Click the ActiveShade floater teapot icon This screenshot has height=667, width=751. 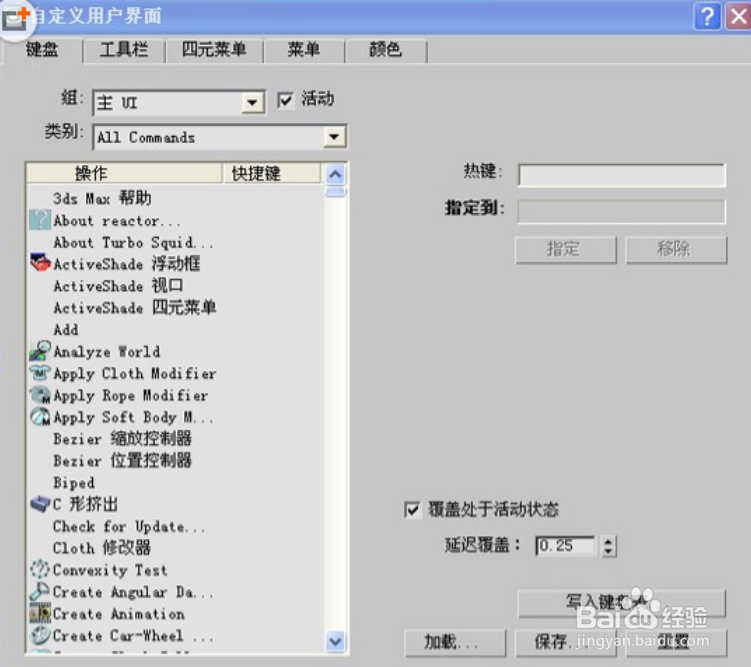[x=40, y=263]
